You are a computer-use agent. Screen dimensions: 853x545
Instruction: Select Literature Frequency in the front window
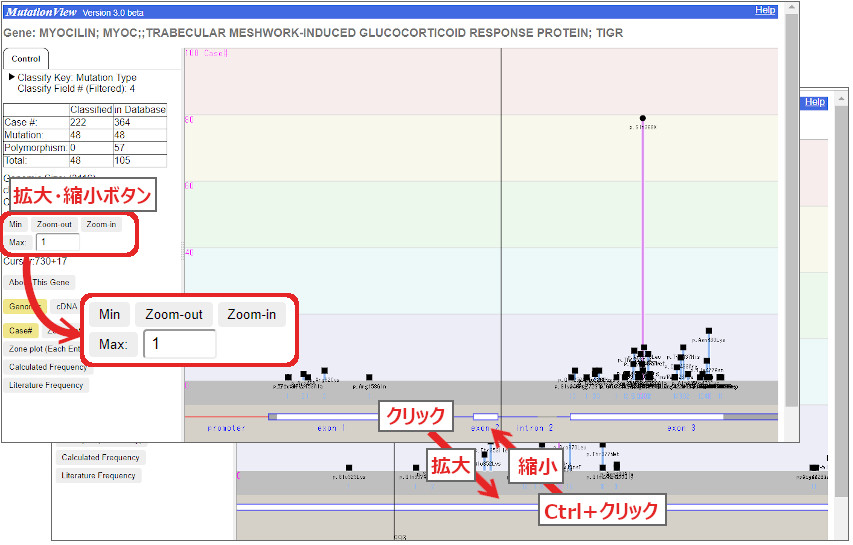point(47,385)
